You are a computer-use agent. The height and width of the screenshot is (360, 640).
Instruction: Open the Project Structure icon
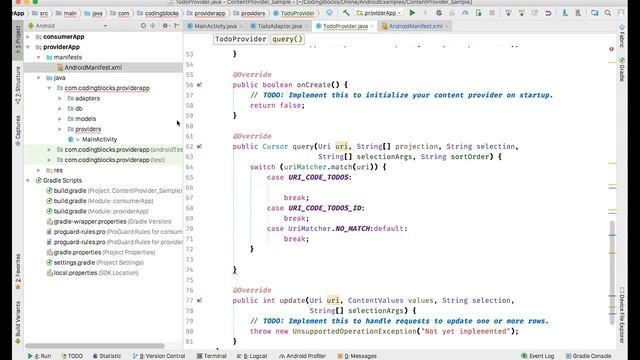[595, 13]
